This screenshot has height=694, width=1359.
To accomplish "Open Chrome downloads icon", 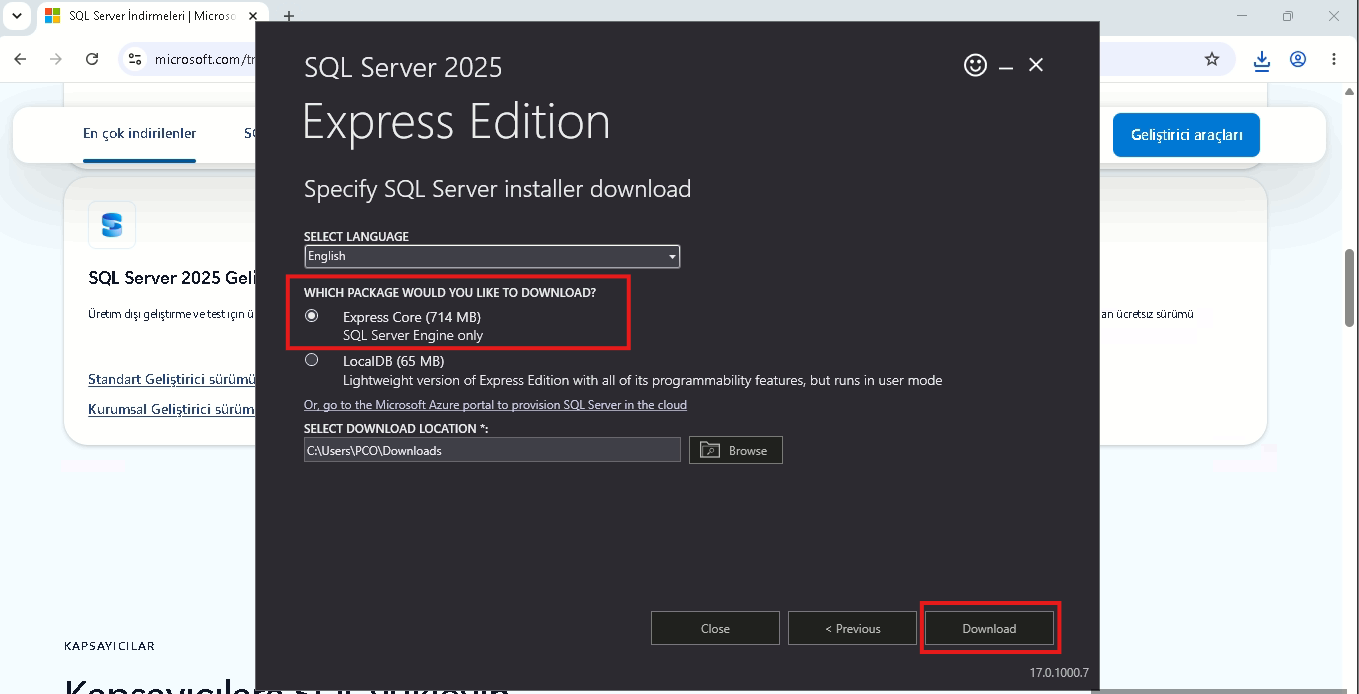I will pyautogui.click(x=1262, y=60).
